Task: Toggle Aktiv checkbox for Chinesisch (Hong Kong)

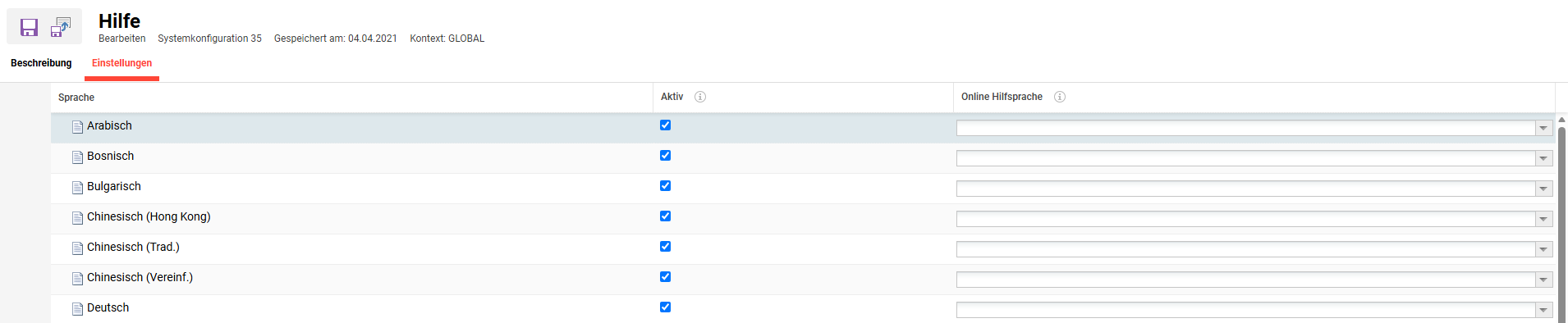Action: (x=665, y=216)
